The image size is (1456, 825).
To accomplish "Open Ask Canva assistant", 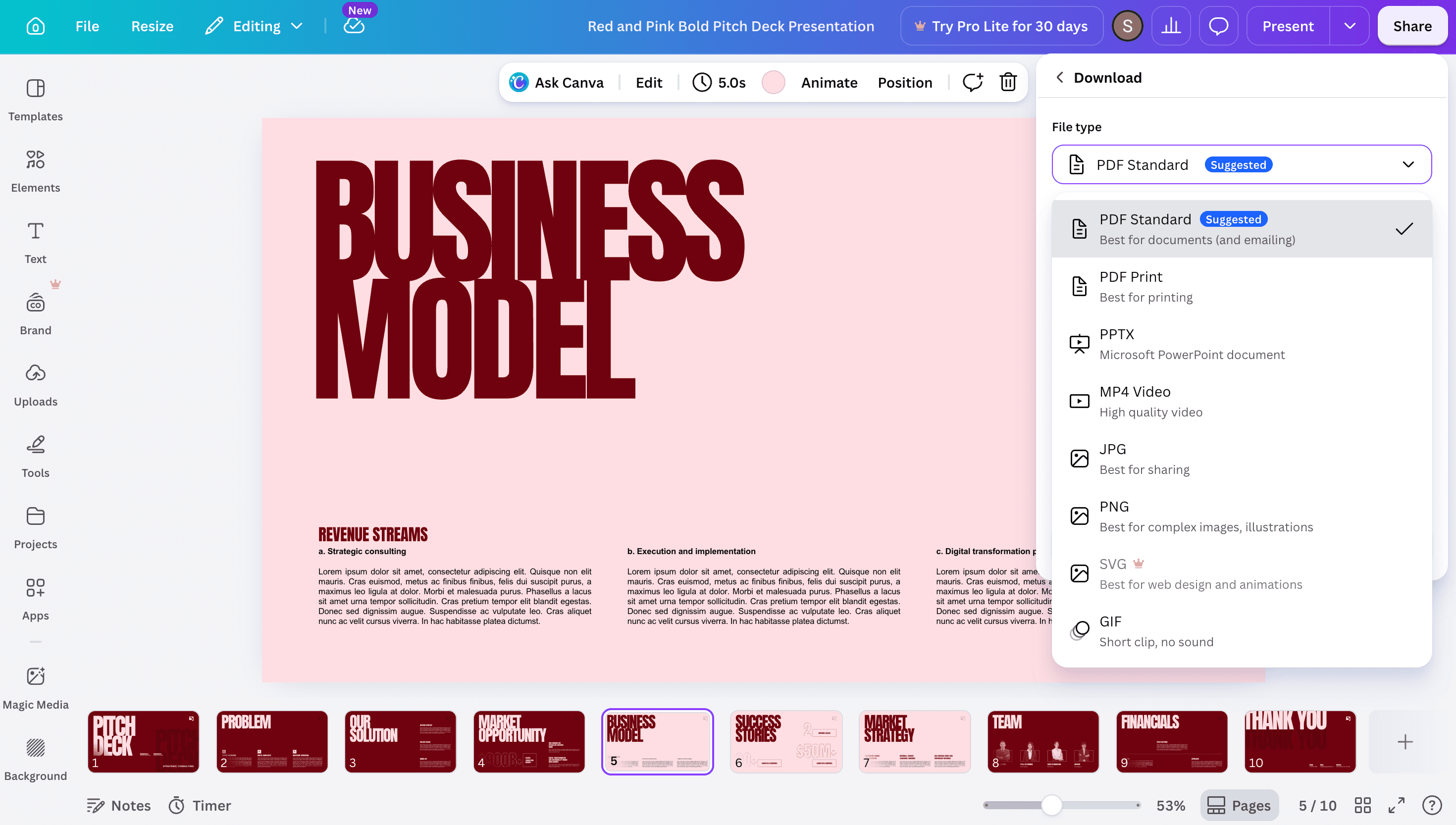I will tap(556, 83).
